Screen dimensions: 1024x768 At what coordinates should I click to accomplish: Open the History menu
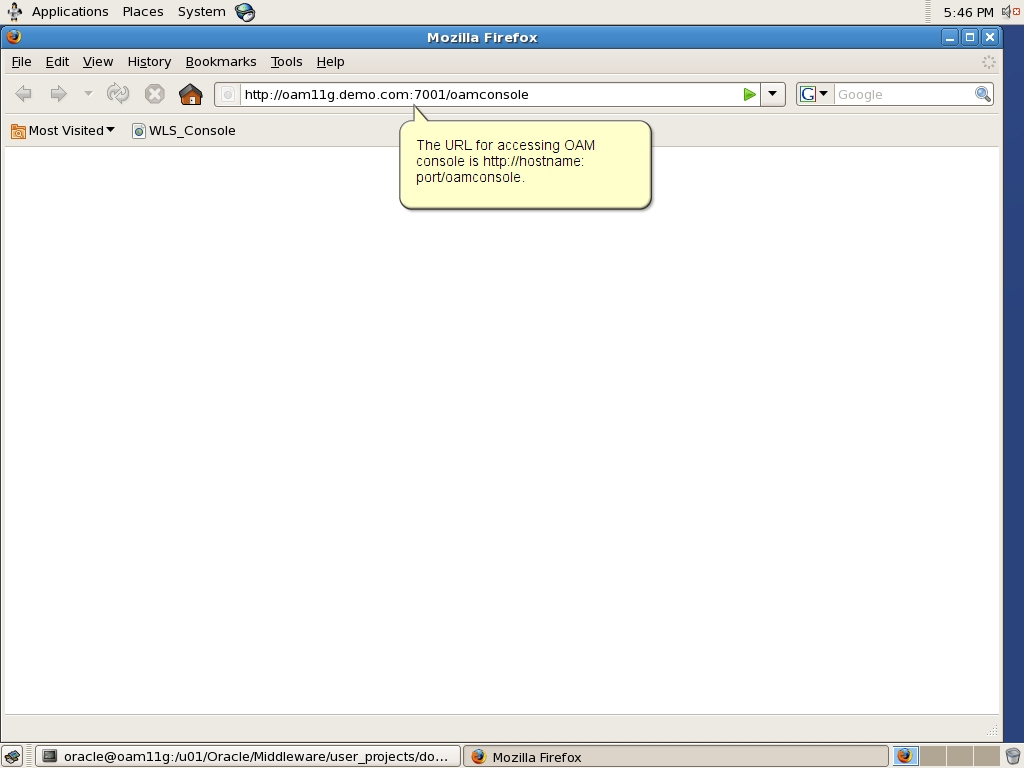coord(148,61)
